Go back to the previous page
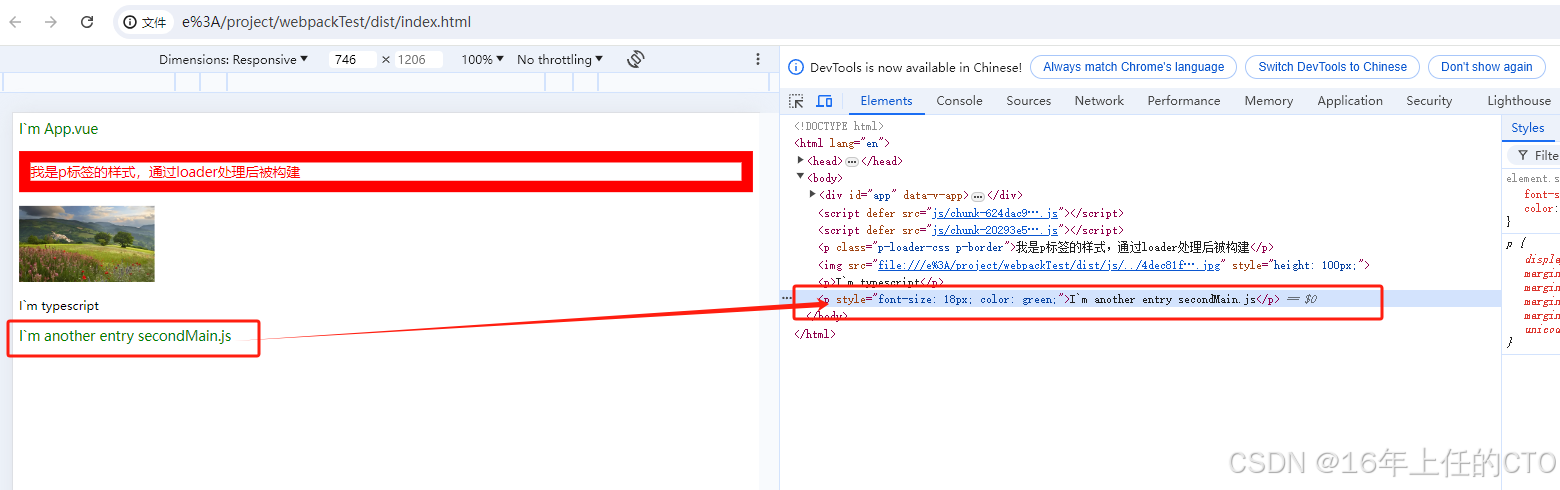The height and width of the screenshot is (490, 1560). click(x=16, y=22)
